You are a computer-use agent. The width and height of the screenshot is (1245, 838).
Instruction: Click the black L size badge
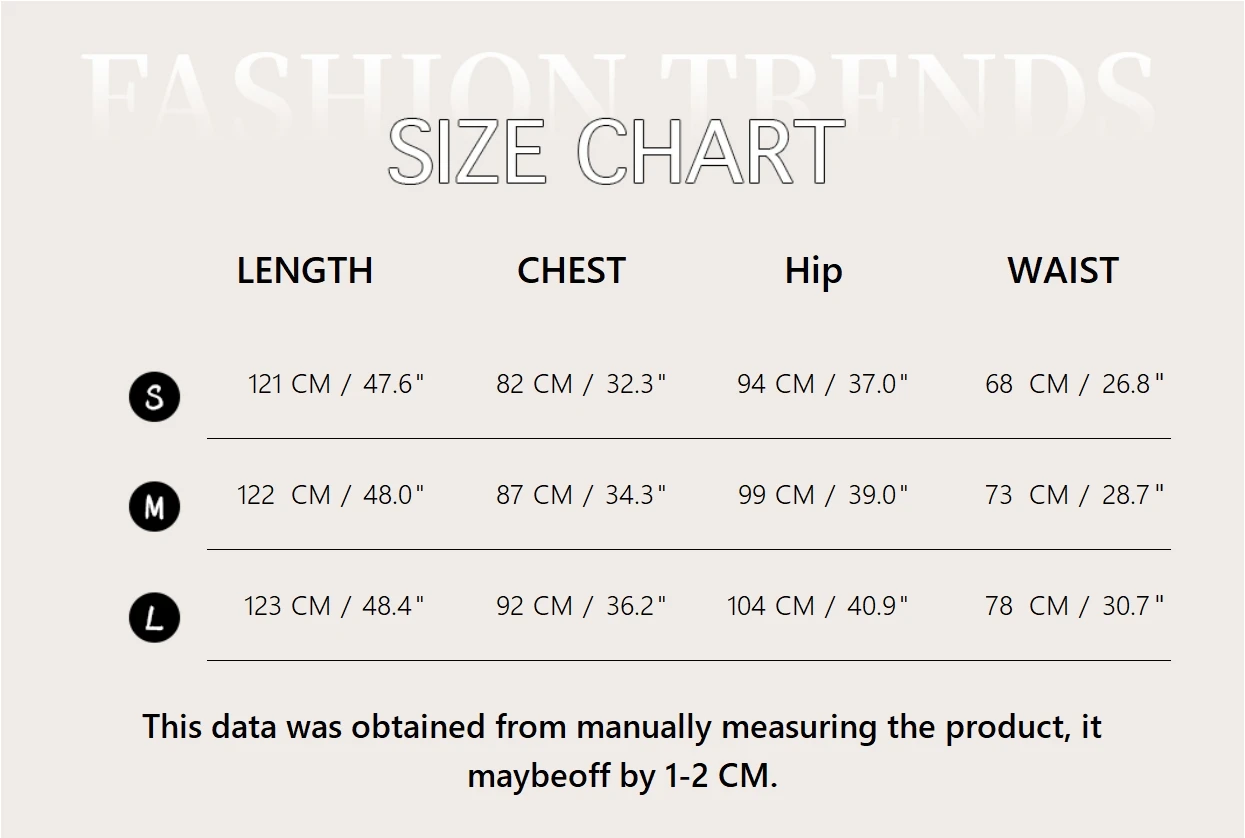pyautogui.click(x=154, y=617)
